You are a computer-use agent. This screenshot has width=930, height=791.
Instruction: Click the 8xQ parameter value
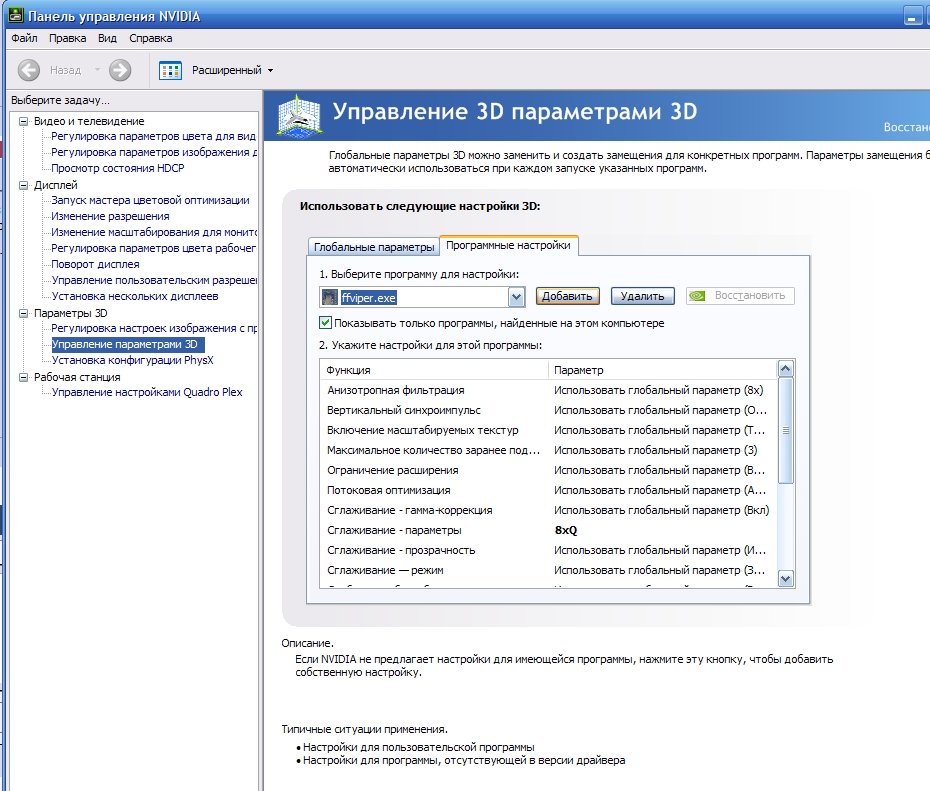point(566,531)
